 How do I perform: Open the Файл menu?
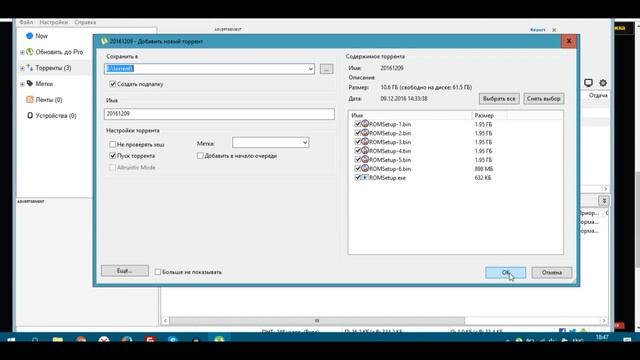click(26, 22)
